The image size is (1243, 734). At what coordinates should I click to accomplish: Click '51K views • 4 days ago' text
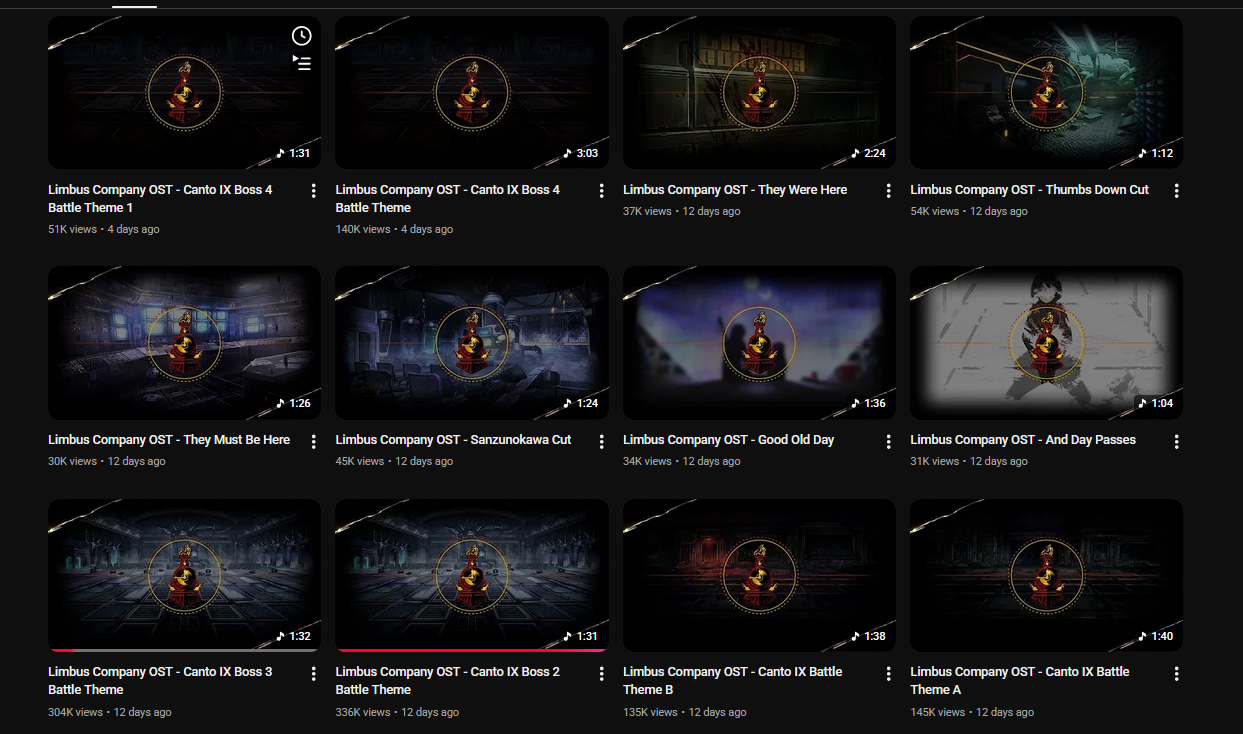tap(103, 229)
